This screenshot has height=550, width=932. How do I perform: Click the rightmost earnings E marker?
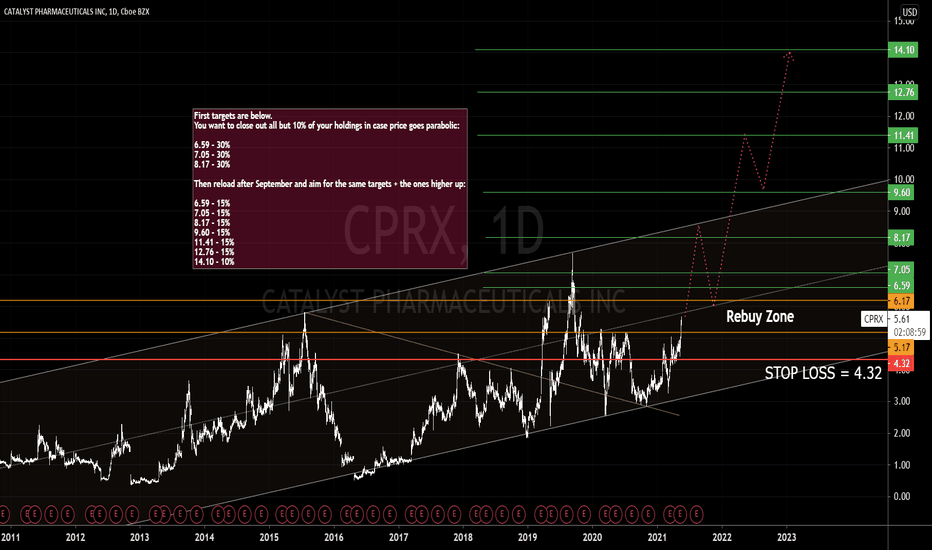pos(696,513)
